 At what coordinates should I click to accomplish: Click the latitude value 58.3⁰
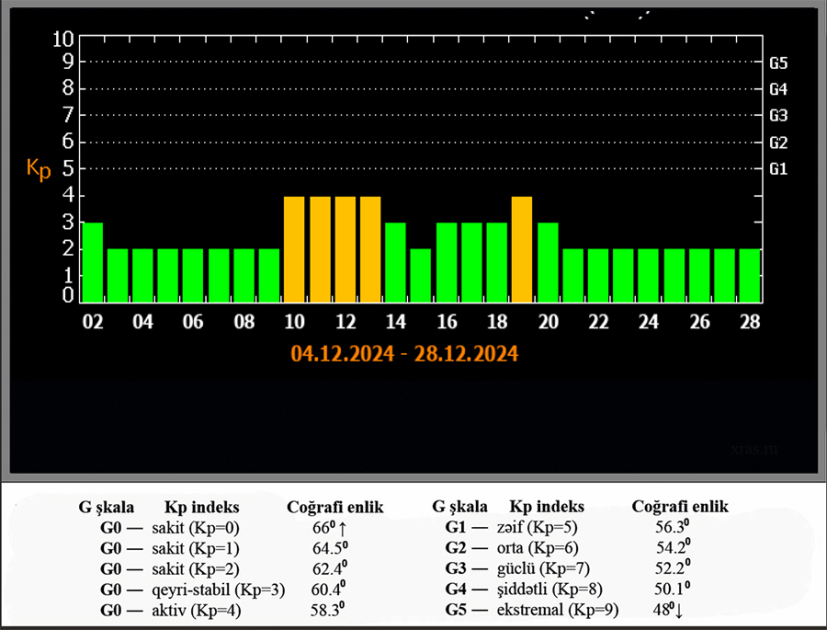[328, 610]
